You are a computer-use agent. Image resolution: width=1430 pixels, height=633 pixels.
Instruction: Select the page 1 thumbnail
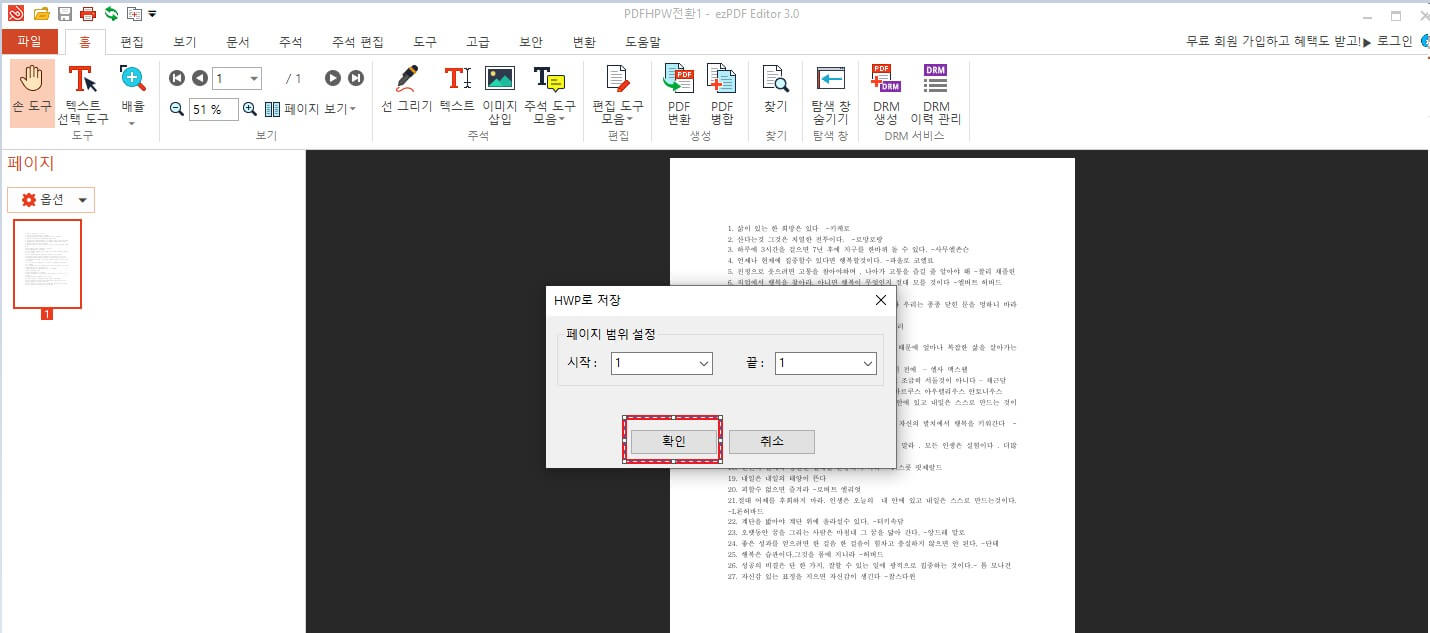coord(47,263)
